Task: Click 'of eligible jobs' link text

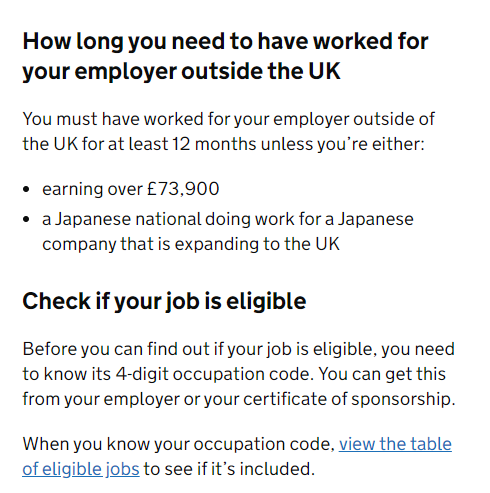Action: [x=81, y=469]
